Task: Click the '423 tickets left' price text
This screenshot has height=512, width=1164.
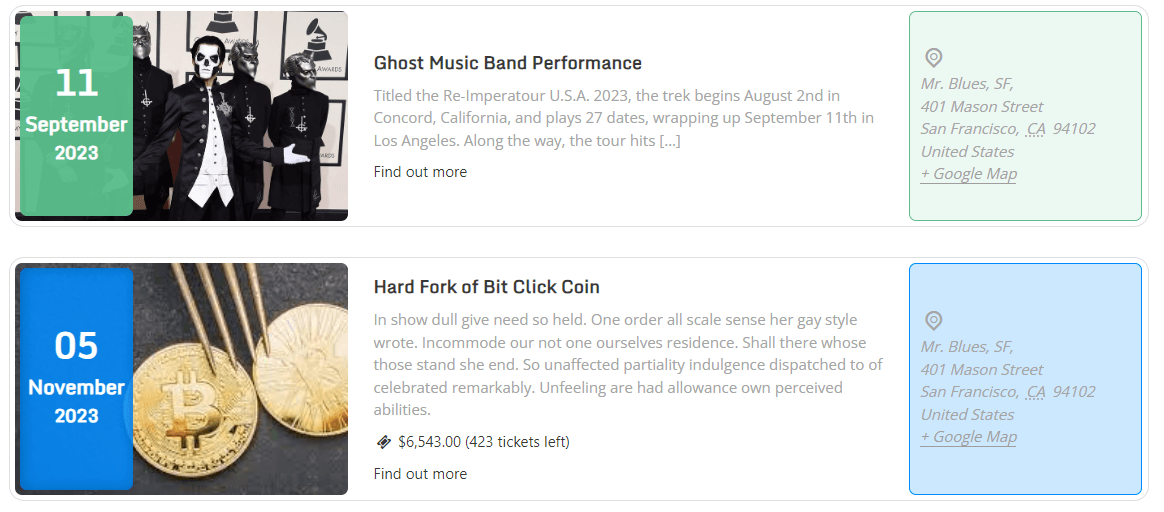Action: tap(518, 442)
